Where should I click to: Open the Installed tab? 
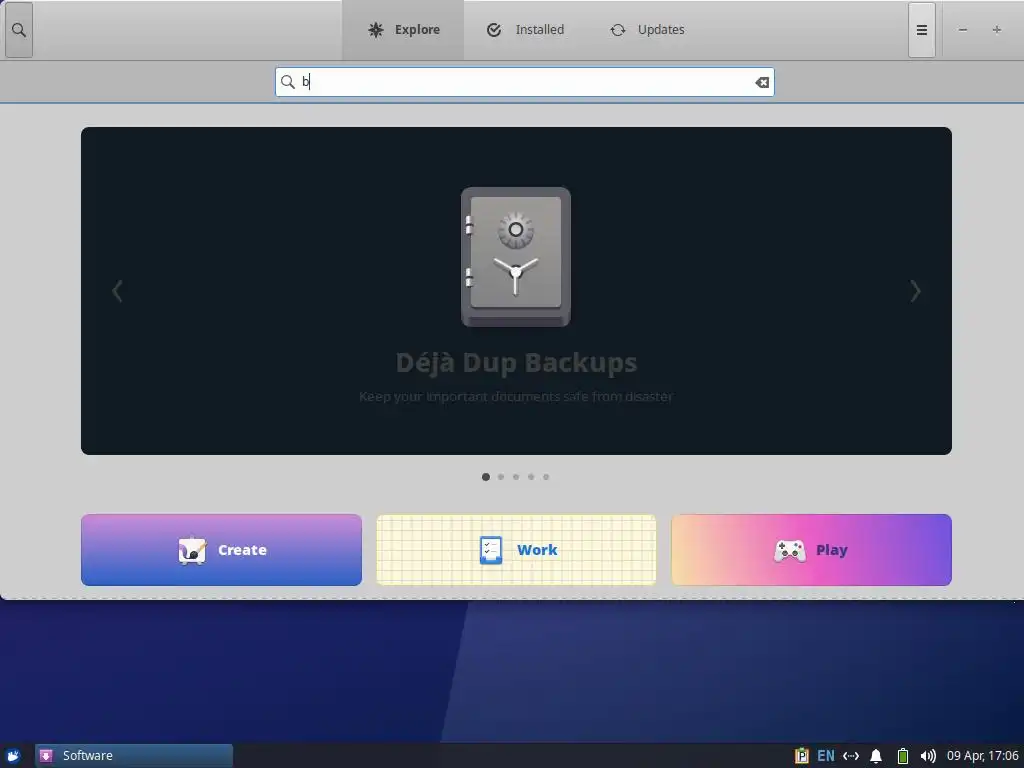(x=525, y=30)
